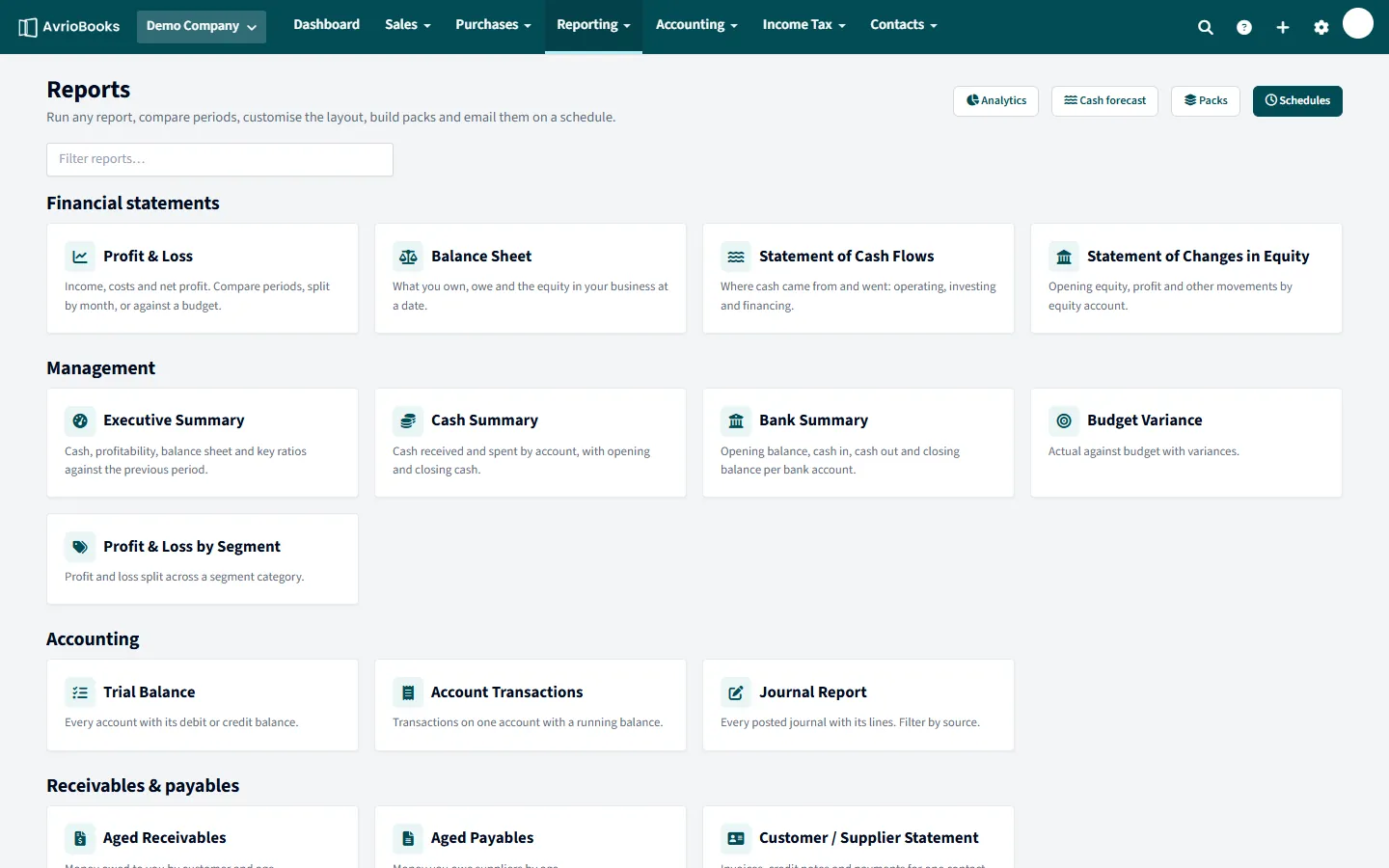The width and height of the screenshot is (1389, 868).
Task: Click the AvrioBooks logo icon
Action: pos(28,27)
